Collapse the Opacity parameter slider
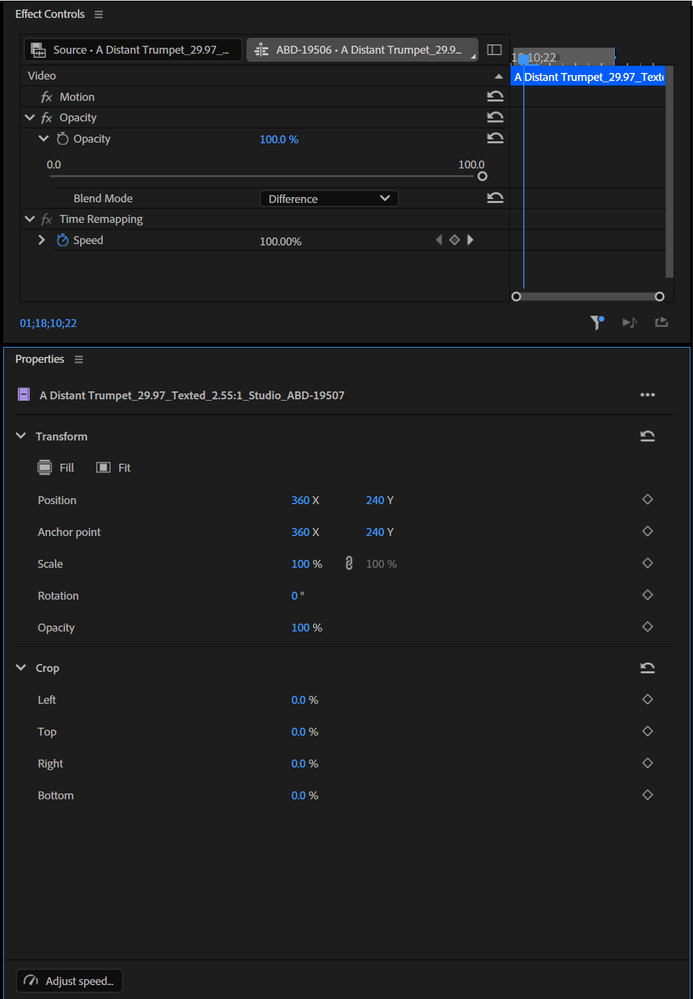 (x=43, y=138)
